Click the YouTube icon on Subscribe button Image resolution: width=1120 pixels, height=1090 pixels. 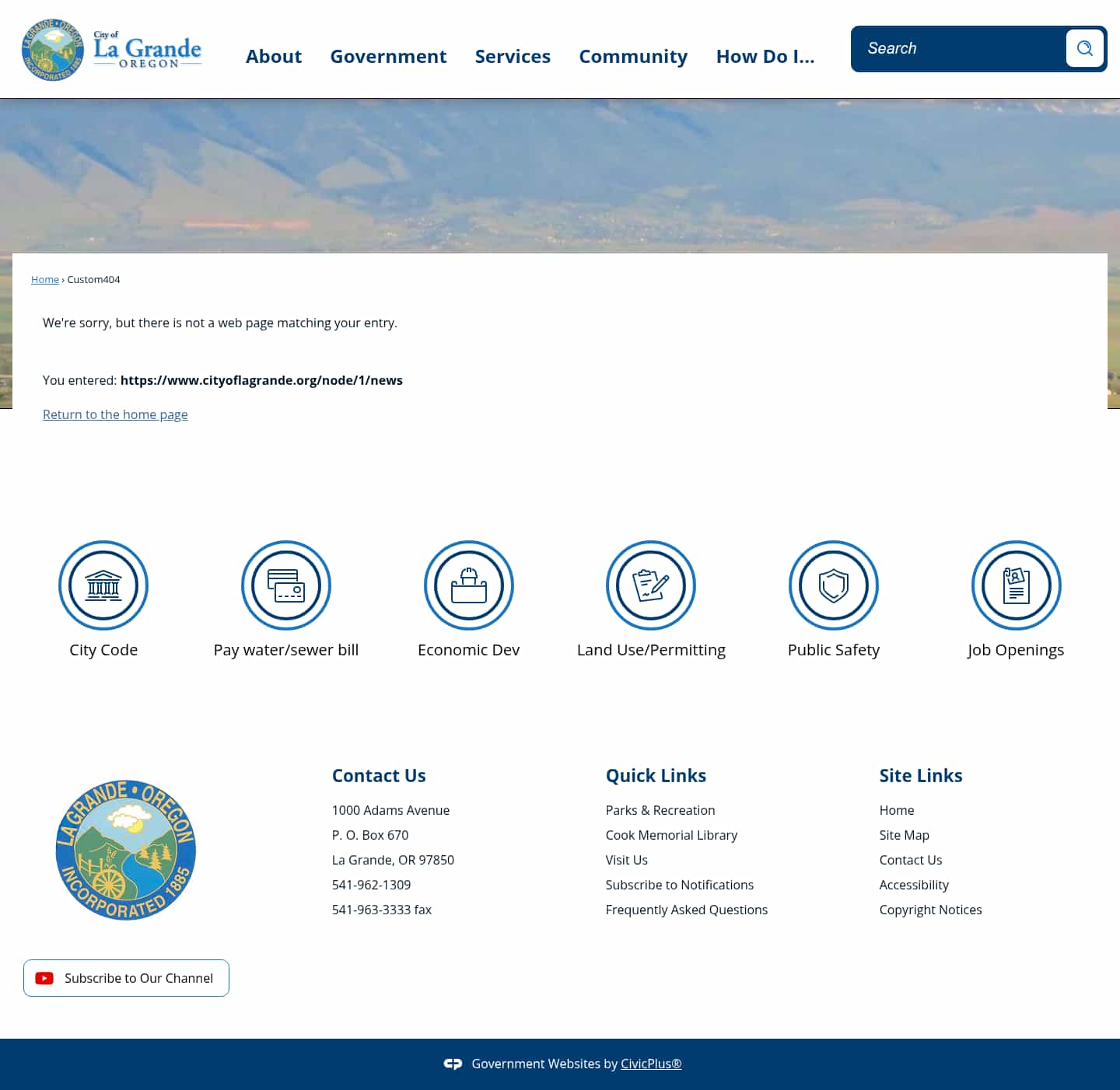point(44,978)
